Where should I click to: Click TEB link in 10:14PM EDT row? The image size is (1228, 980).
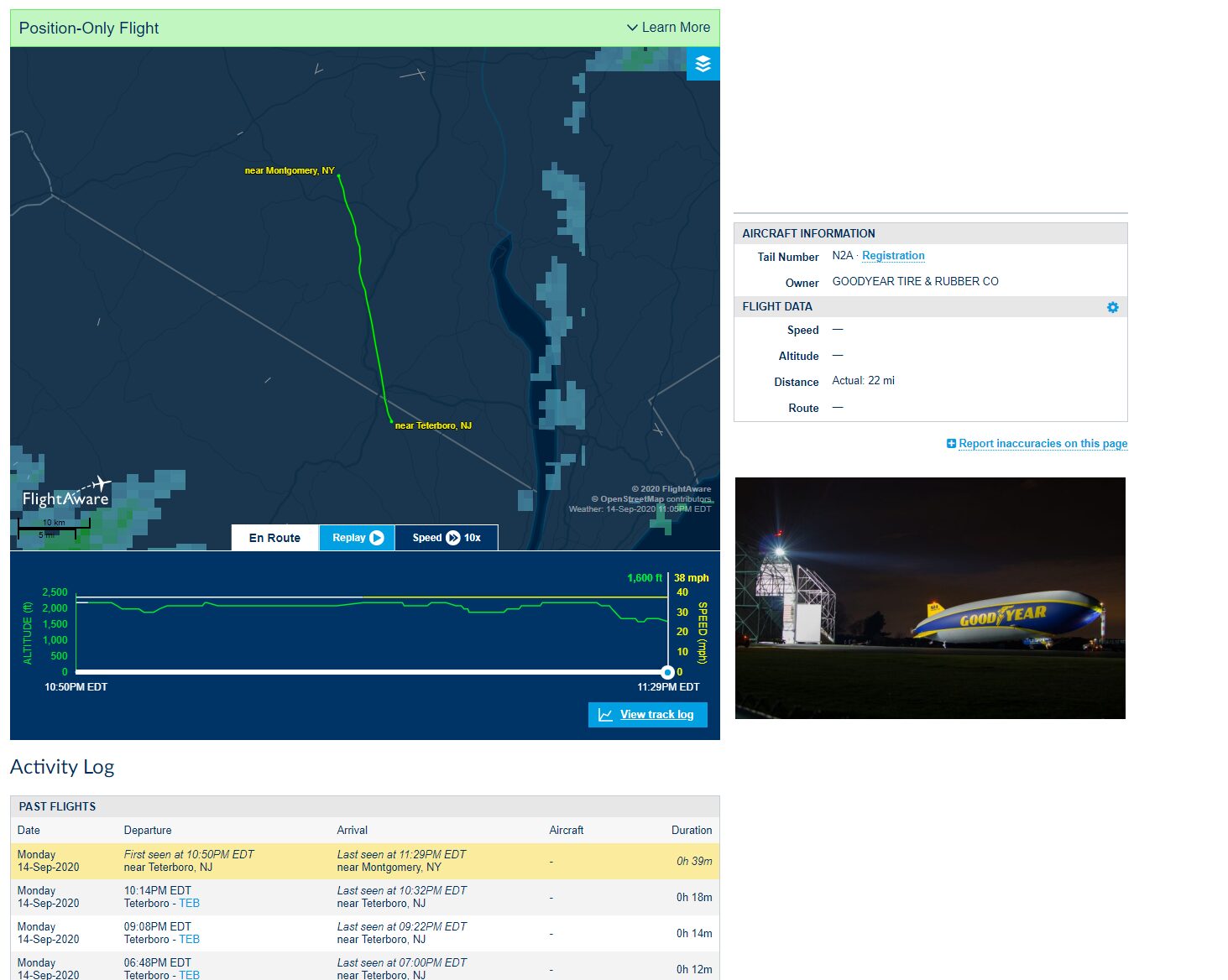click(189, 904)
